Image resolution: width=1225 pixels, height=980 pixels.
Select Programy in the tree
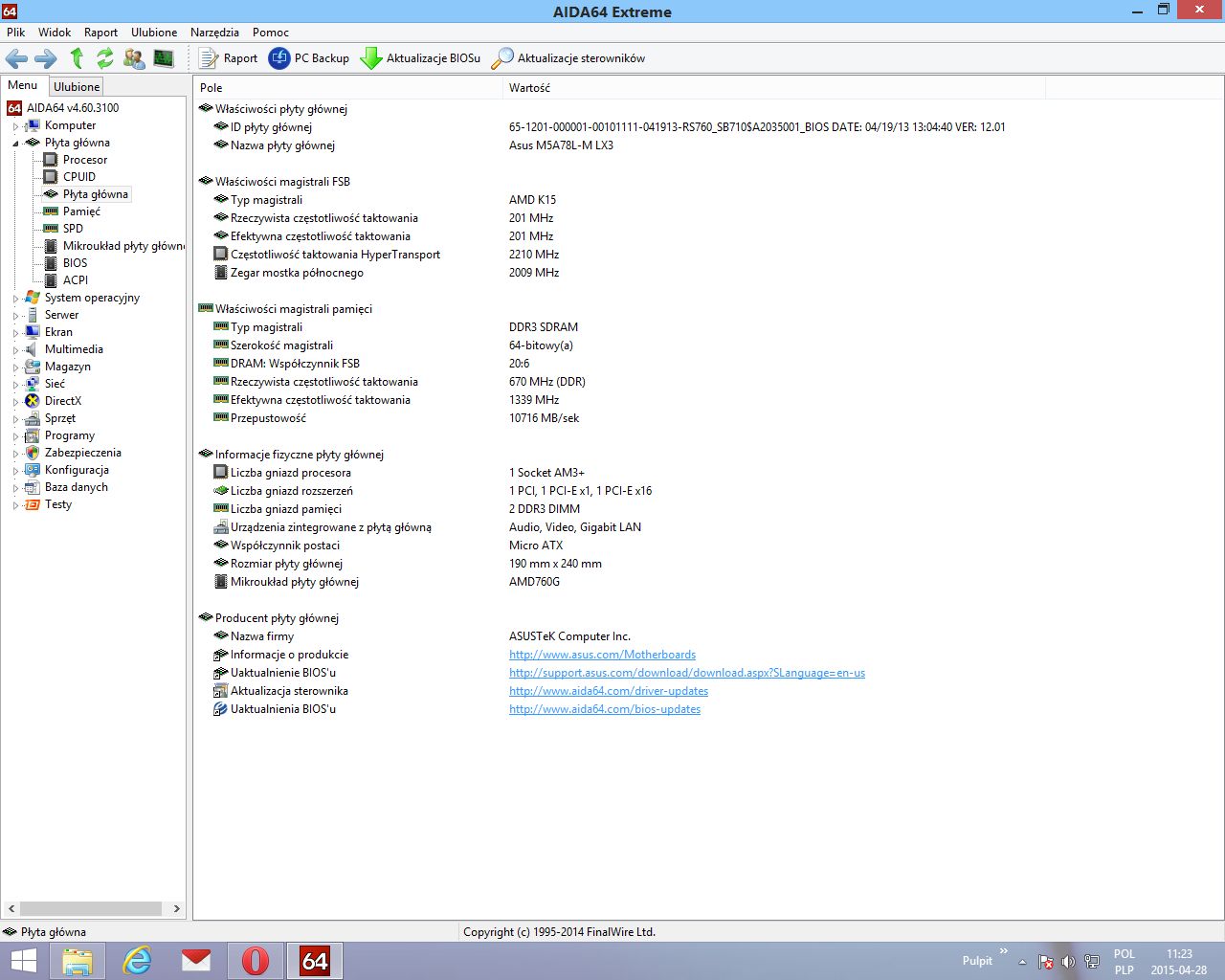coord(70,435)
